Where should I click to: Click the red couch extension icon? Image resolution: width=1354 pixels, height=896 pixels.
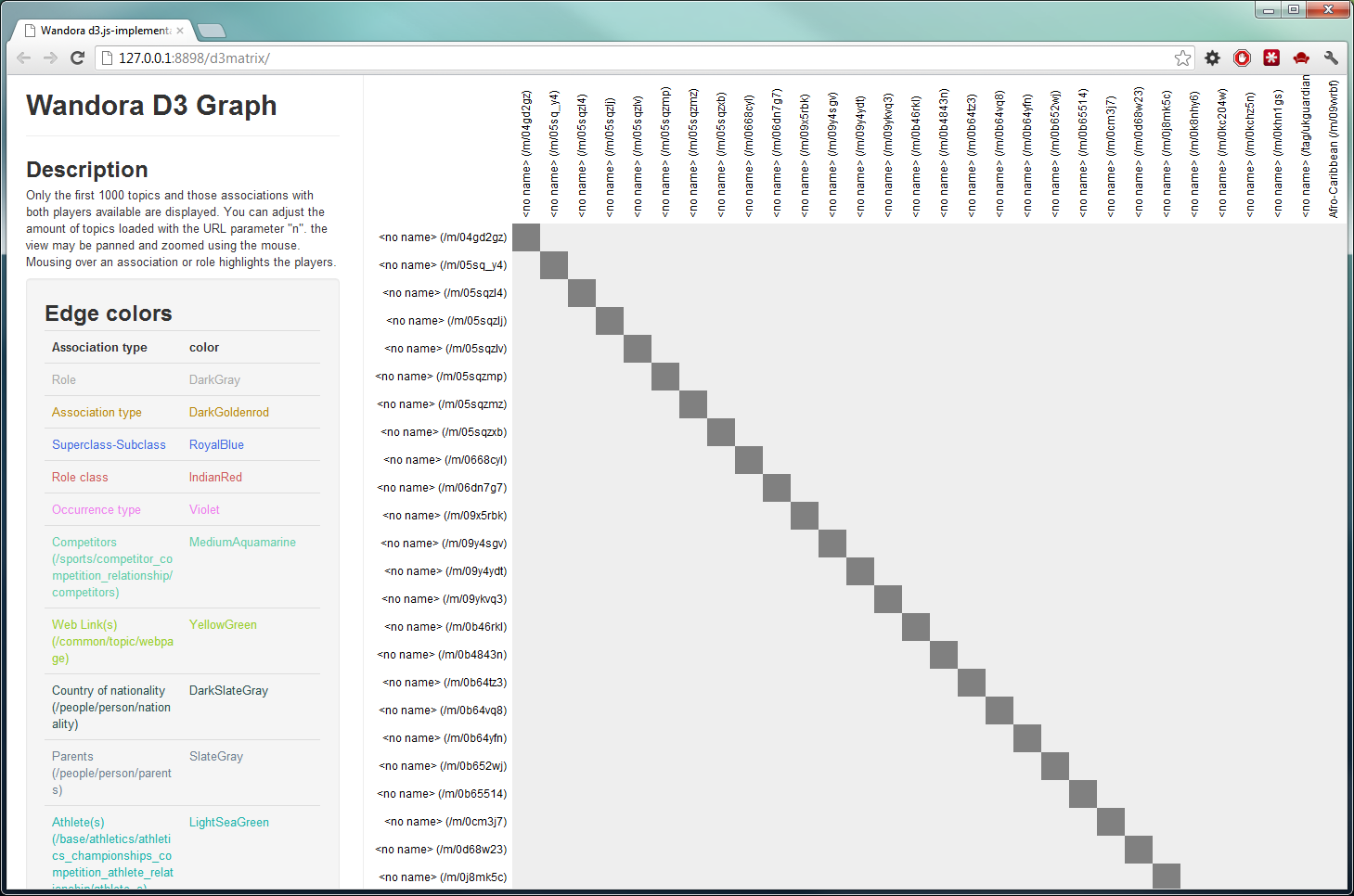1301,58
